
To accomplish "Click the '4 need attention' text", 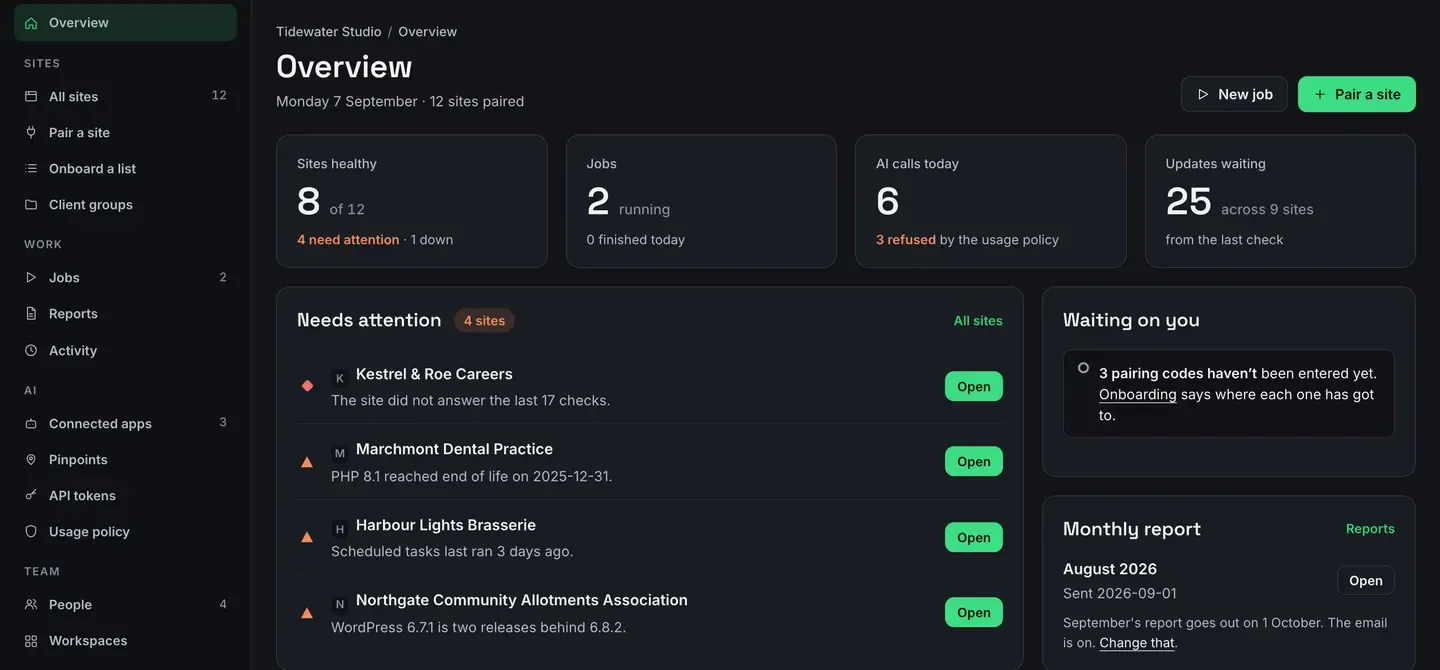I will 348,240.
